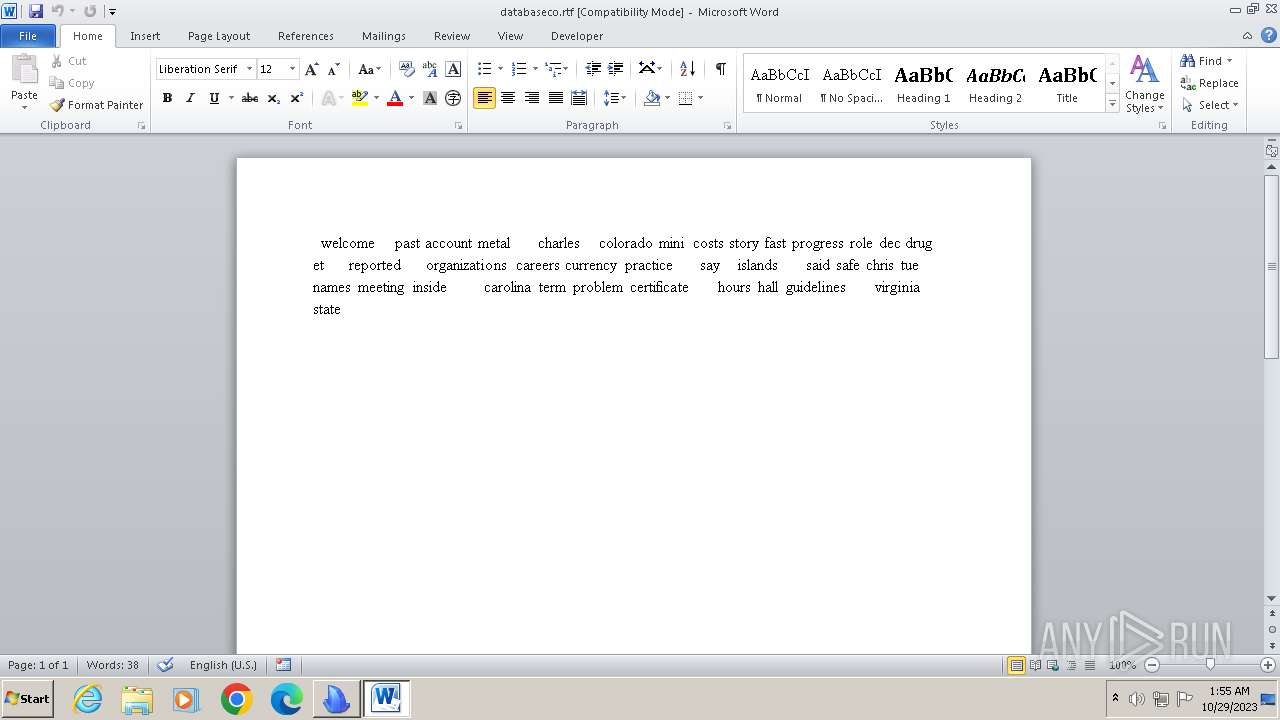Toggle Center alignment
Viewport: 1280px width, 720px height.
(508, 98)
